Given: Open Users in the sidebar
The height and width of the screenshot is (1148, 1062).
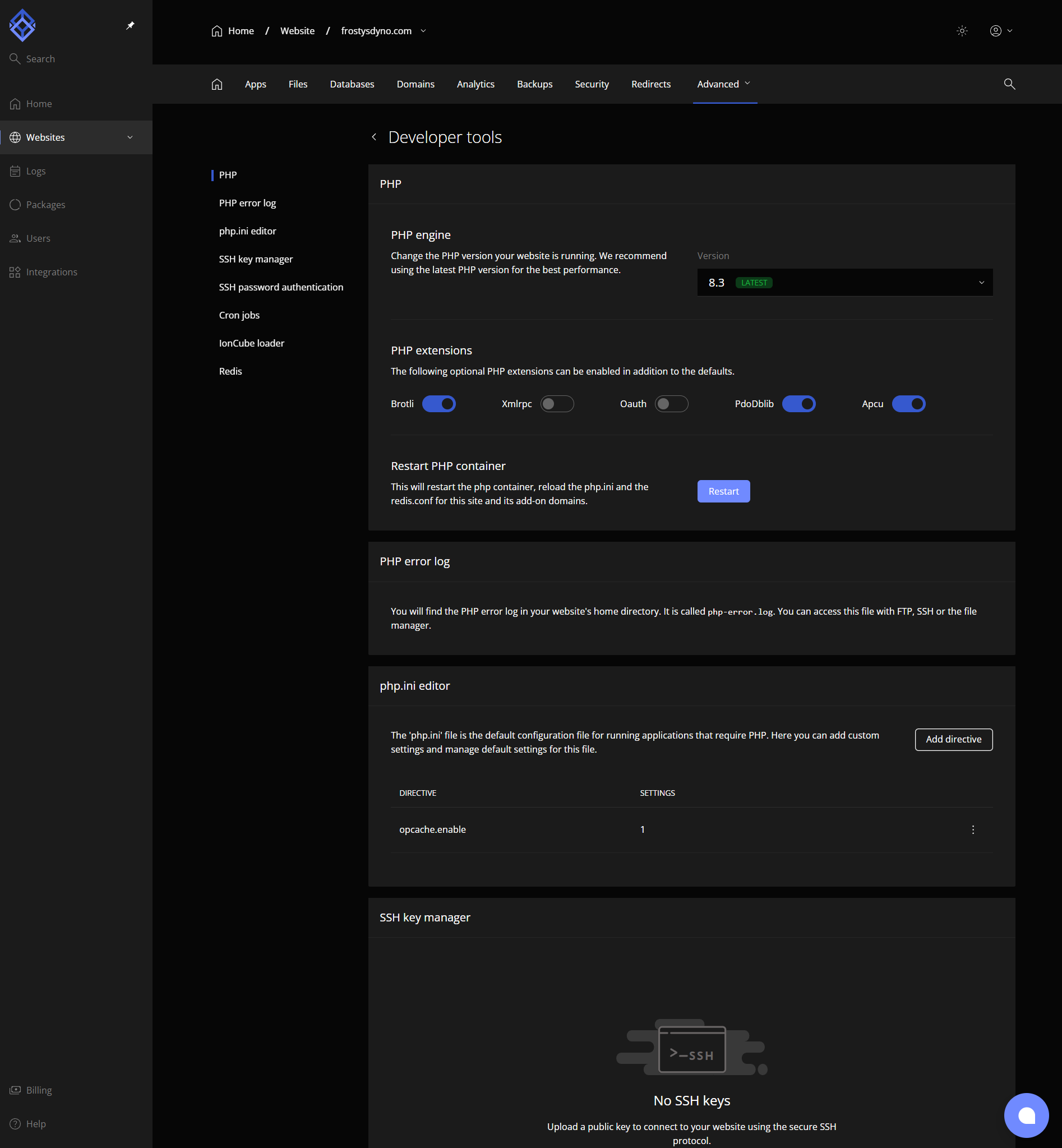Looking at the screenshot, I should pyautogui.click(x=76, y=238).
